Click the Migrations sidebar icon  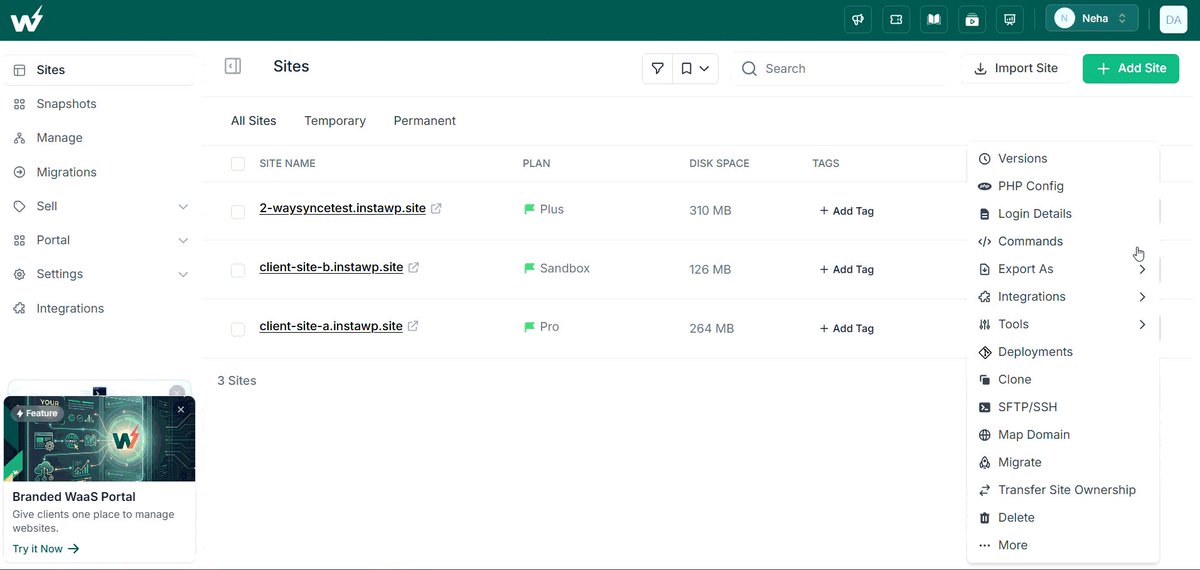pos(20,172)
